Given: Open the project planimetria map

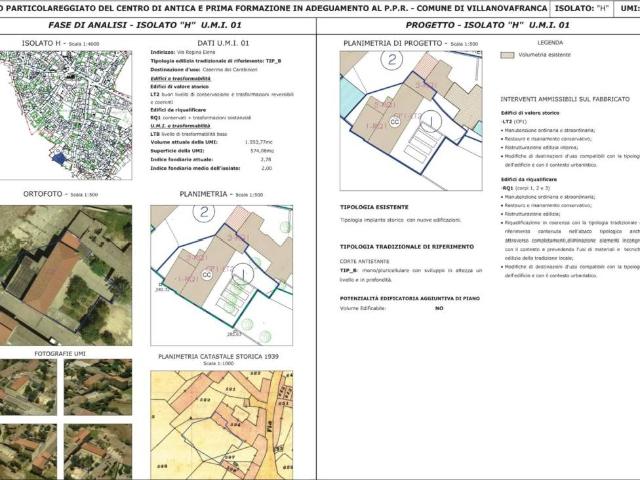Looking at the screenshot, I should (411, 120).
